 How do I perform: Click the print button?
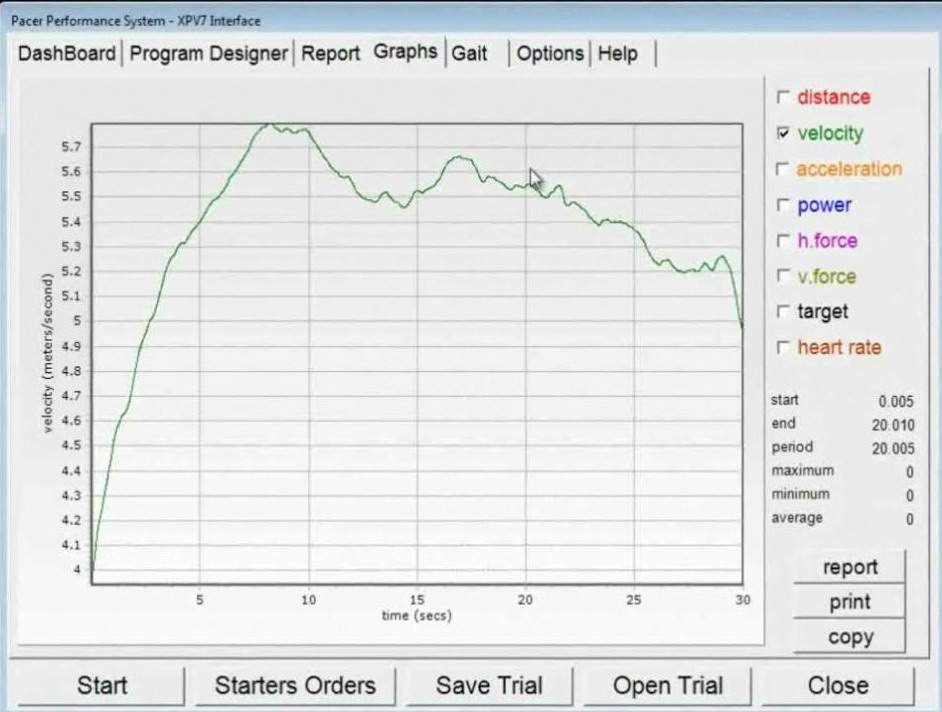pos(849,601)
